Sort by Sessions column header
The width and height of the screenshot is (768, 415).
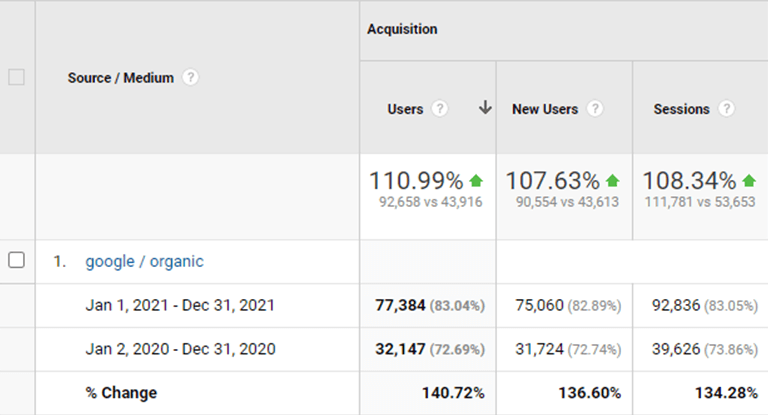click(x=681, y=109)
